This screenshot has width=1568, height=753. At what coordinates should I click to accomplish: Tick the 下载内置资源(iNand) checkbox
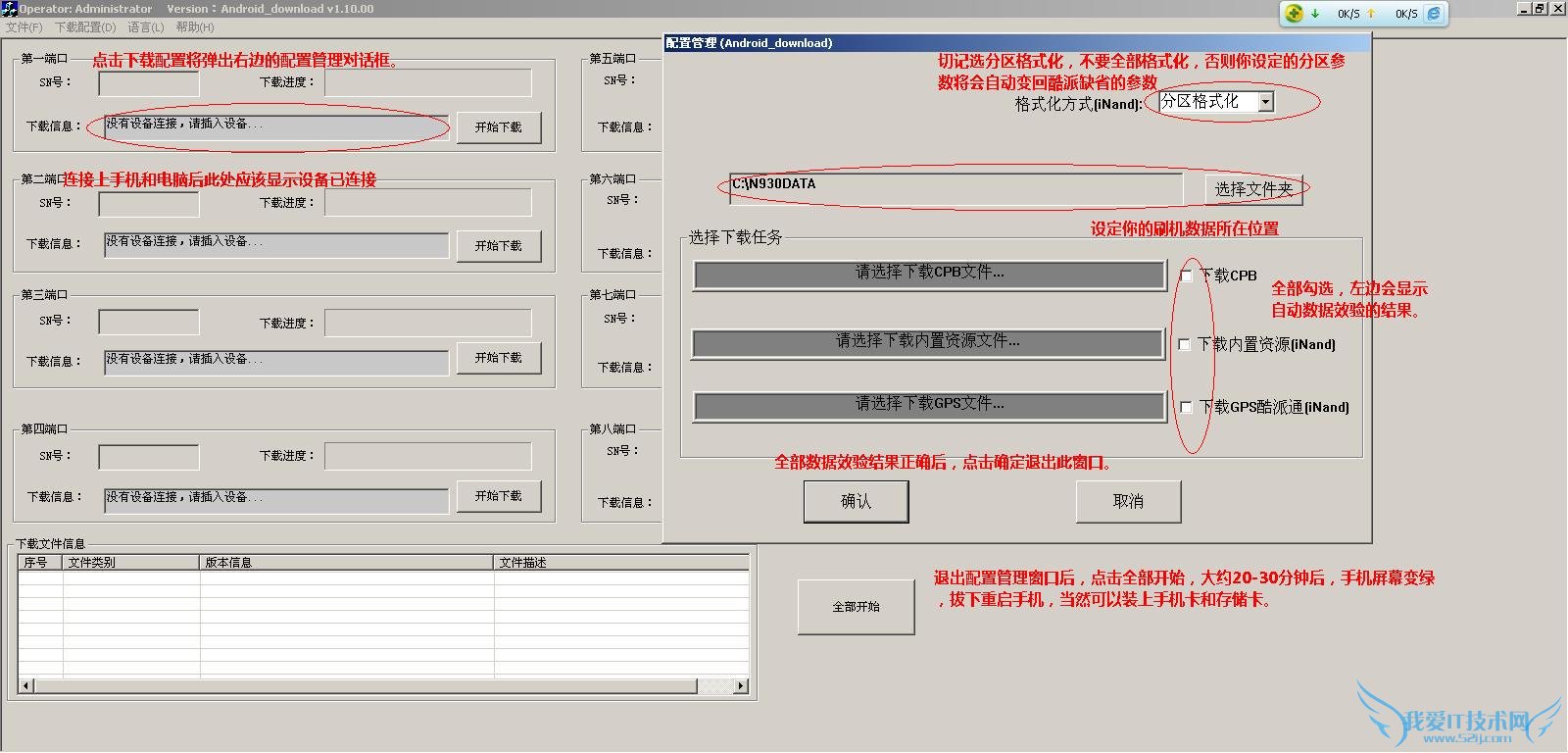coord(1184,344)
